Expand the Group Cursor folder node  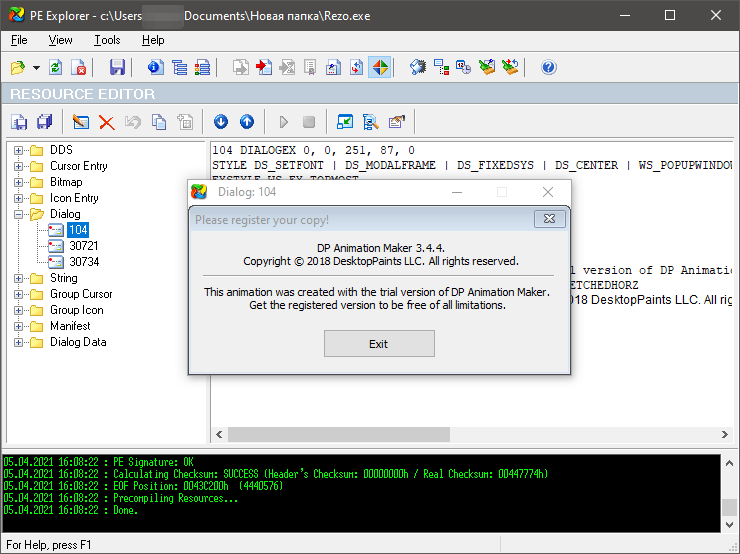[18, 294]
